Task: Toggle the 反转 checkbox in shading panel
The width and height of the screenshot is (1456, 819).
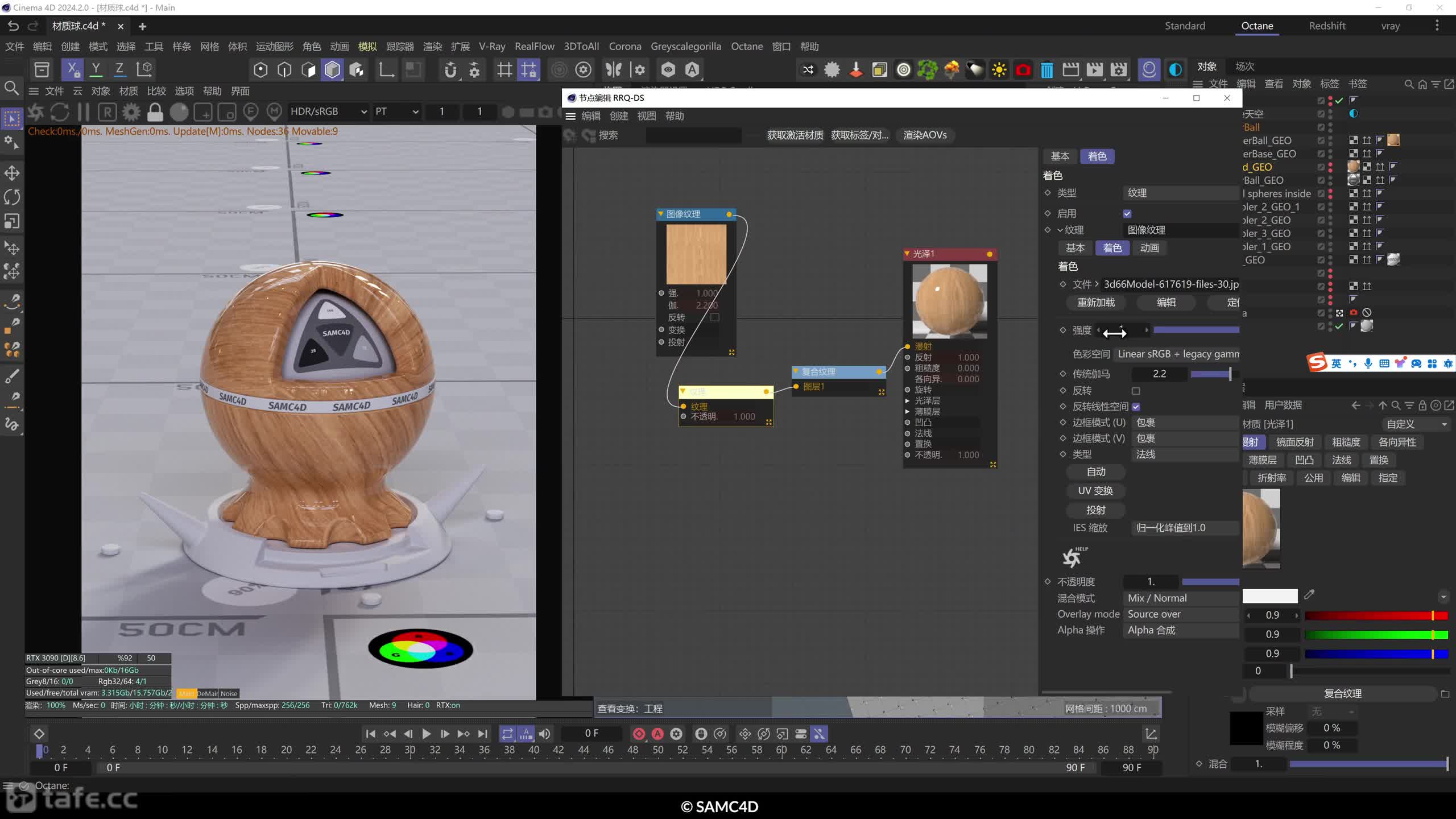Action: 1136,391
